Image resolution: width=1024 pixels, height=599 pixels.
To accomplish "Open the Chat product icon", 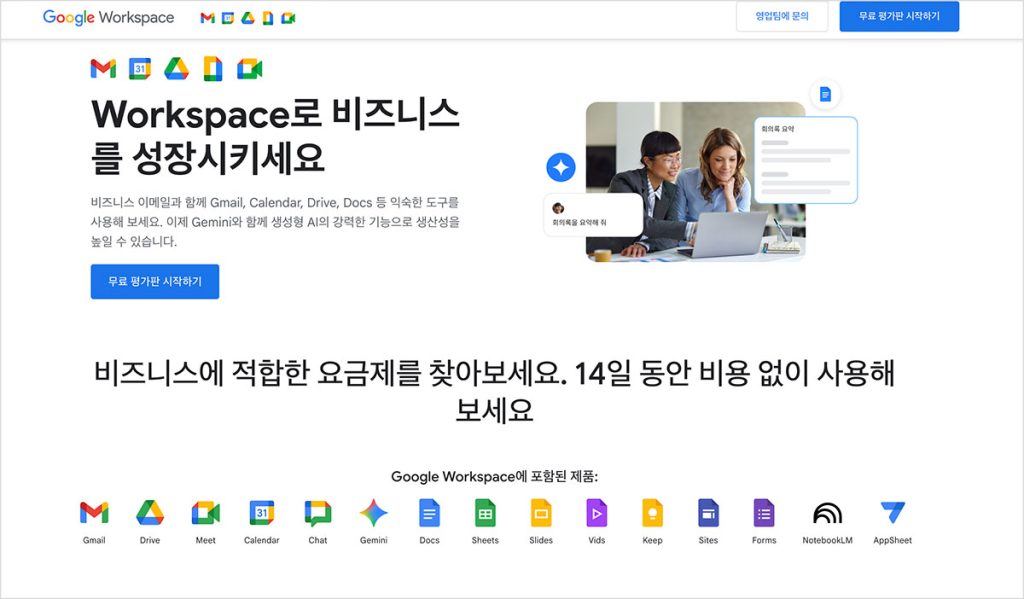I will point(318,513).
